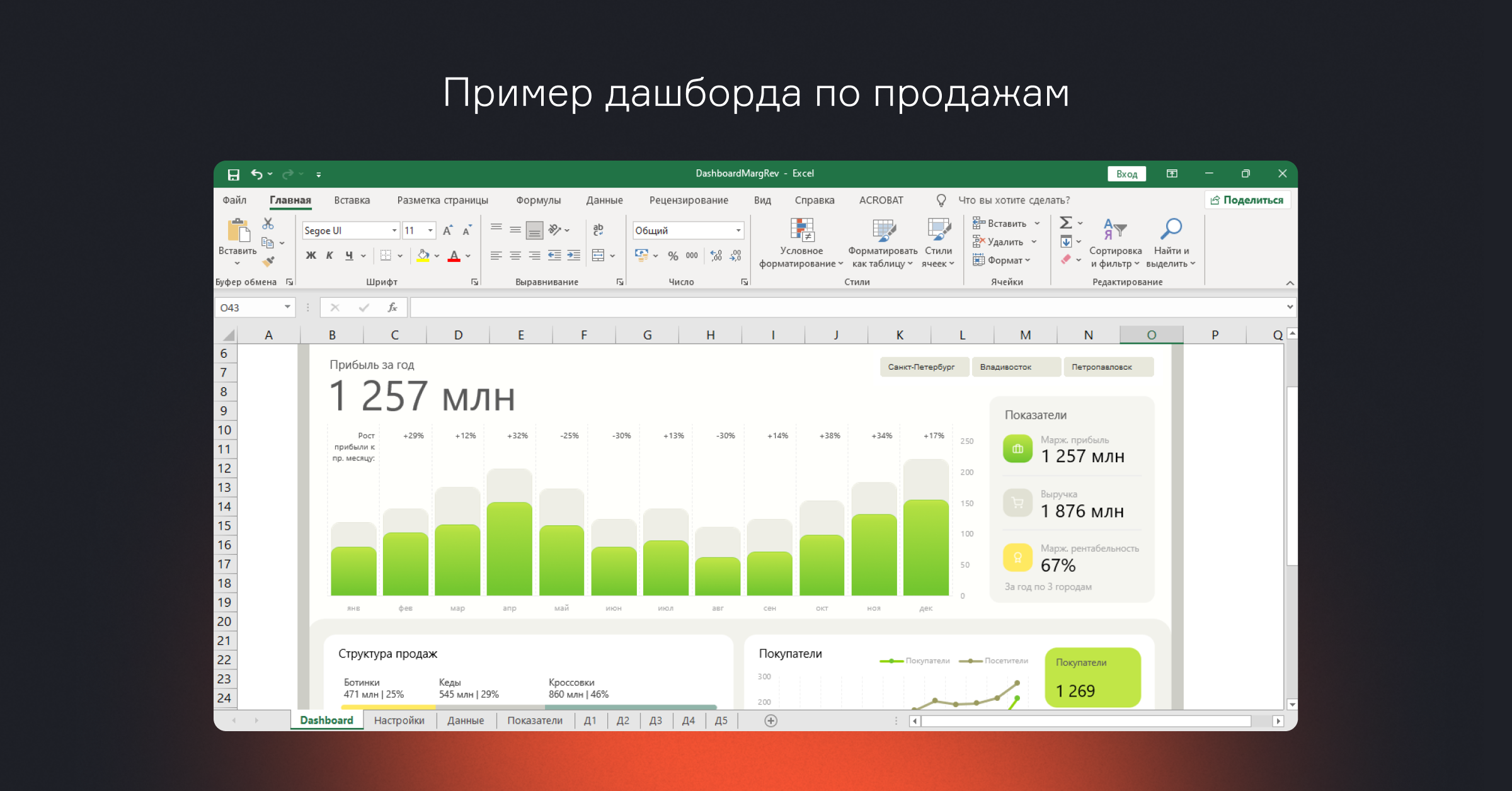Expand the Общий number format dropdown

(738, 230)
